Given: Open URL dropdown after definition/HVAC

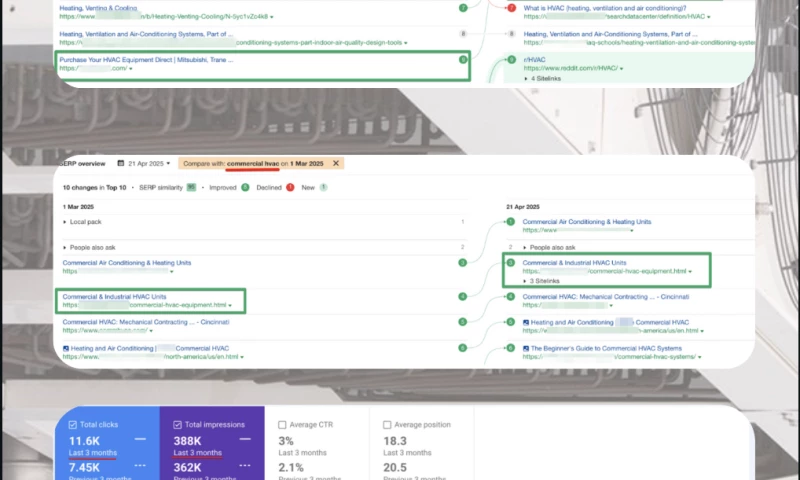Looking at the screenshot, I should [708, 17].
